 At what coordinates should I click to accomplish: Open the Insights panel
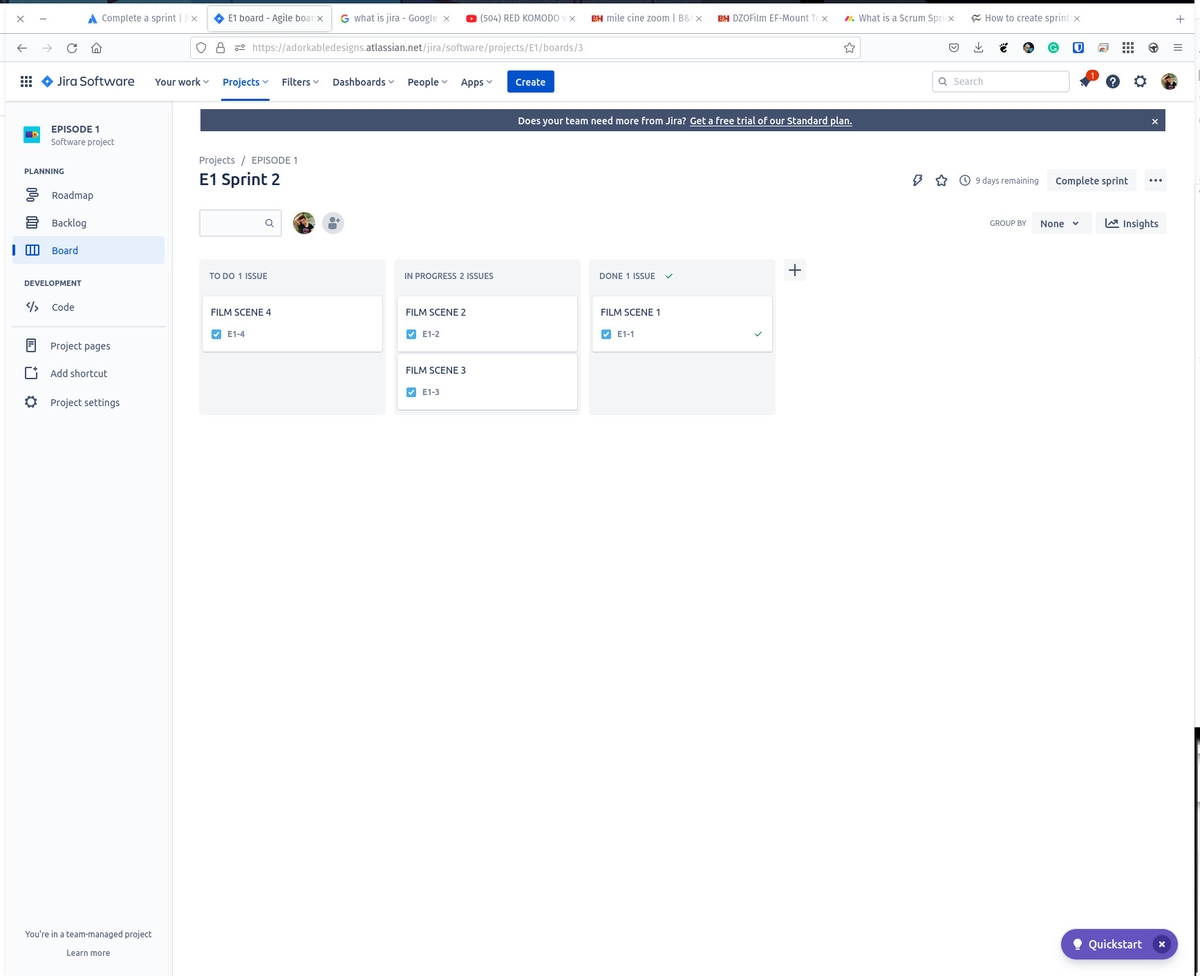click(x=1131, y=223)
